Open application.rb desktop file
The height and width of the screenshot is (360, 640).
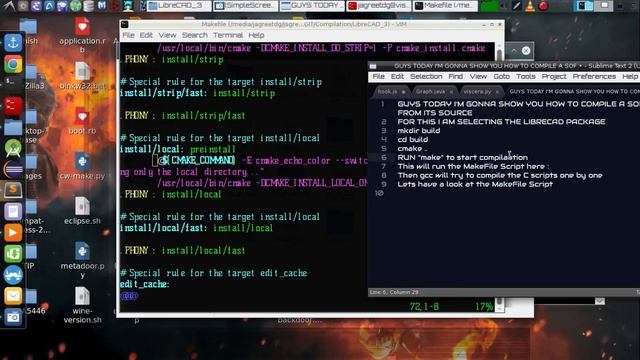click(x=82, y=36)
